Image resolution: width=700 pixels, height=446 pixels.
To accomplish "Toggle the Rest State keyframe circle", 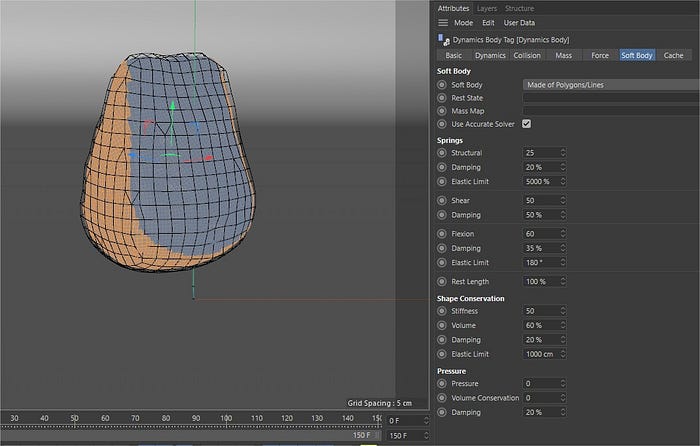I will (442, 98).
